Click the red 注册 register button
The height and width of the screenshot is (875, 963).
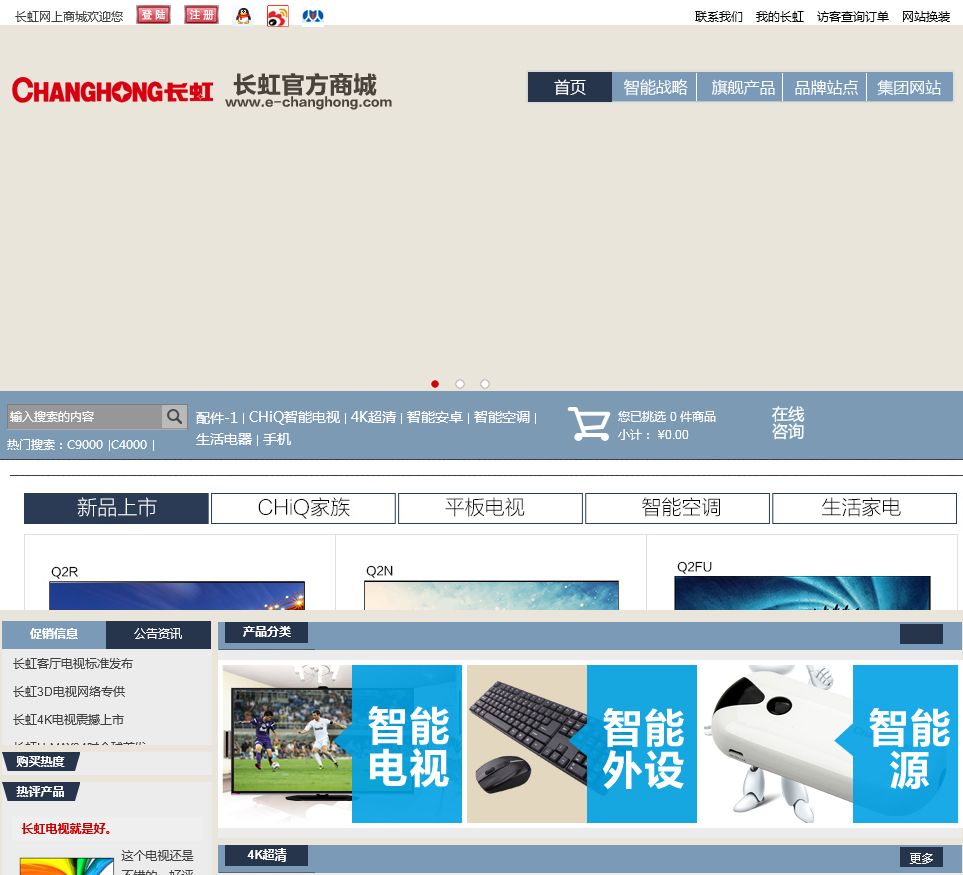(201, 15)
